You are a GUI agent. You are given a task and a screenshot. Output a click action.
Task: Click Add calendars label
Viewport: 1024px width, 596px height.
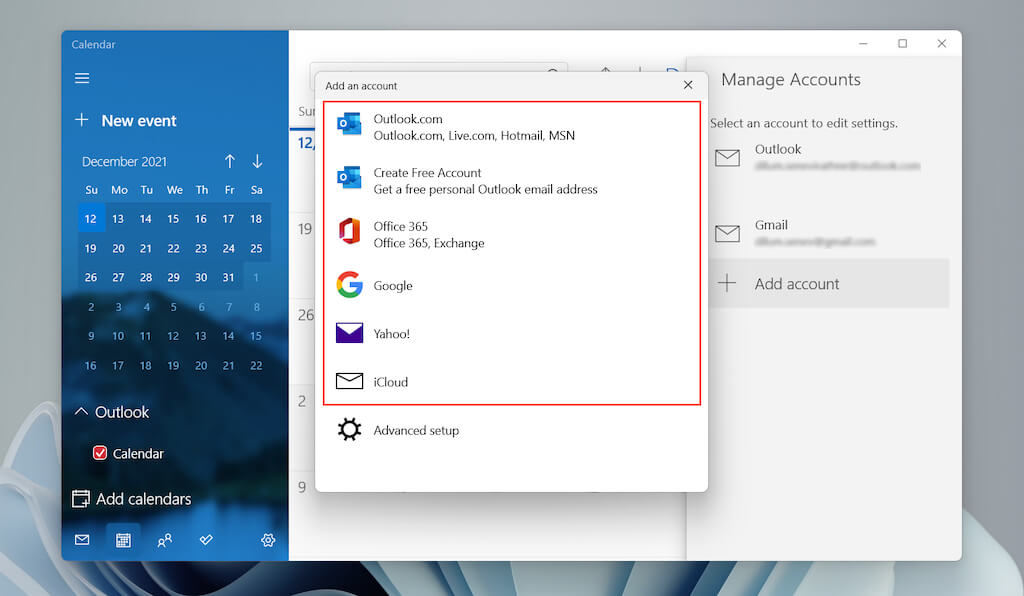tap(144, 499)
